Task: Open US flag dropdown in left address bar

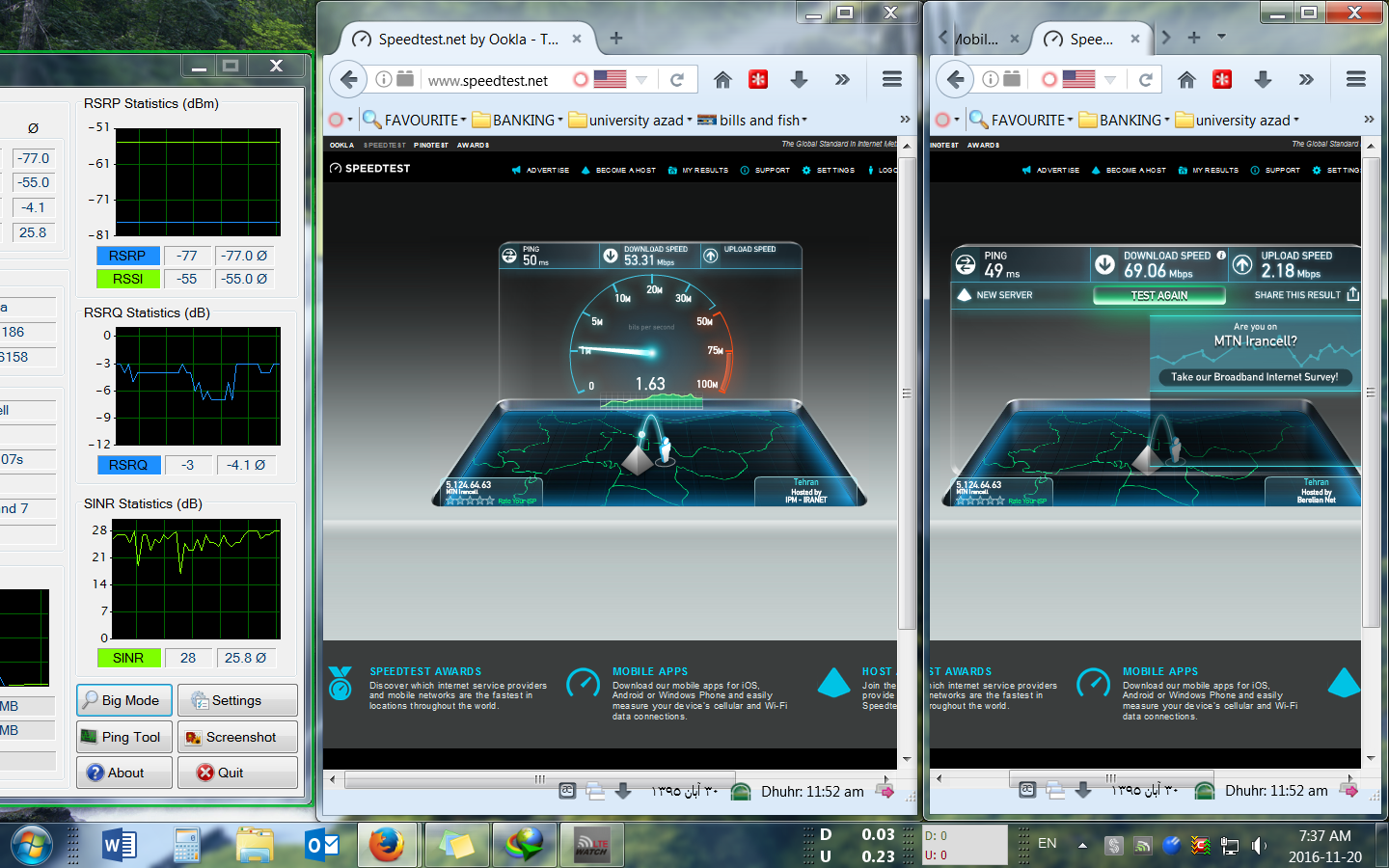Action: click(641, 80)
